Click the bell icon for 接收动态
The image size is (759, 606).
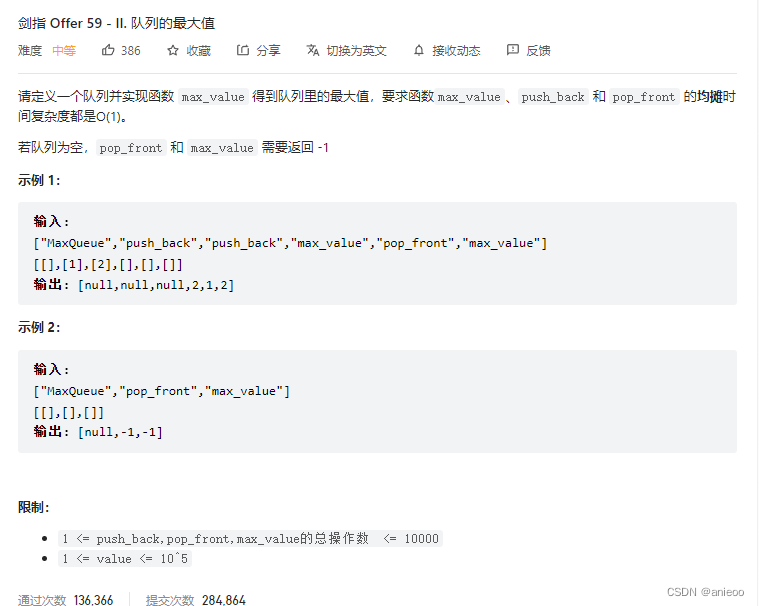tap(419, 50)
